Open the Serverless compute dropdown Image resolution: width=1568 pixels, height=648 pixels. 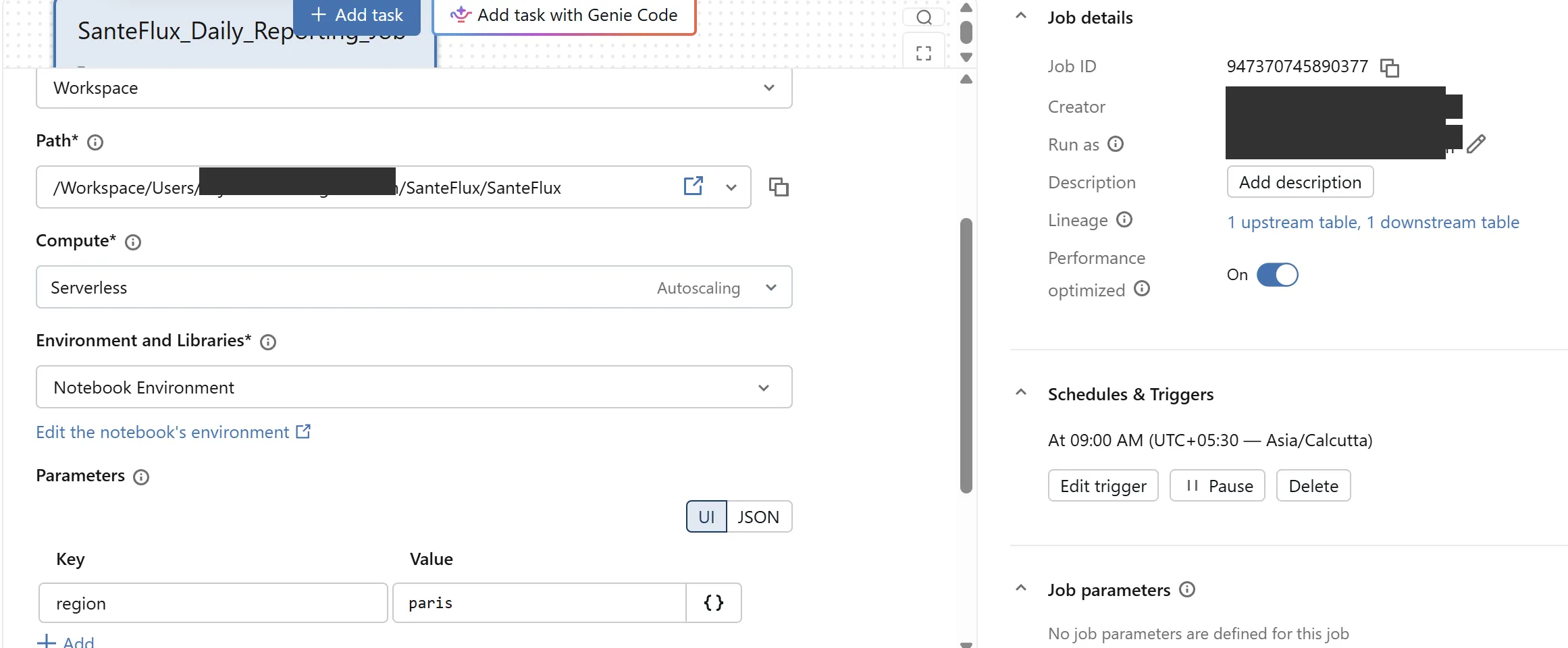coord(413,287)
